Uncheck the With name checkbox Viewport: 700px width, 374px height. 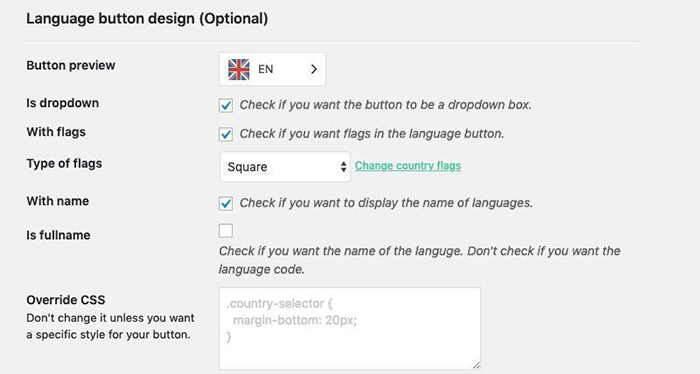click(226, 204)
